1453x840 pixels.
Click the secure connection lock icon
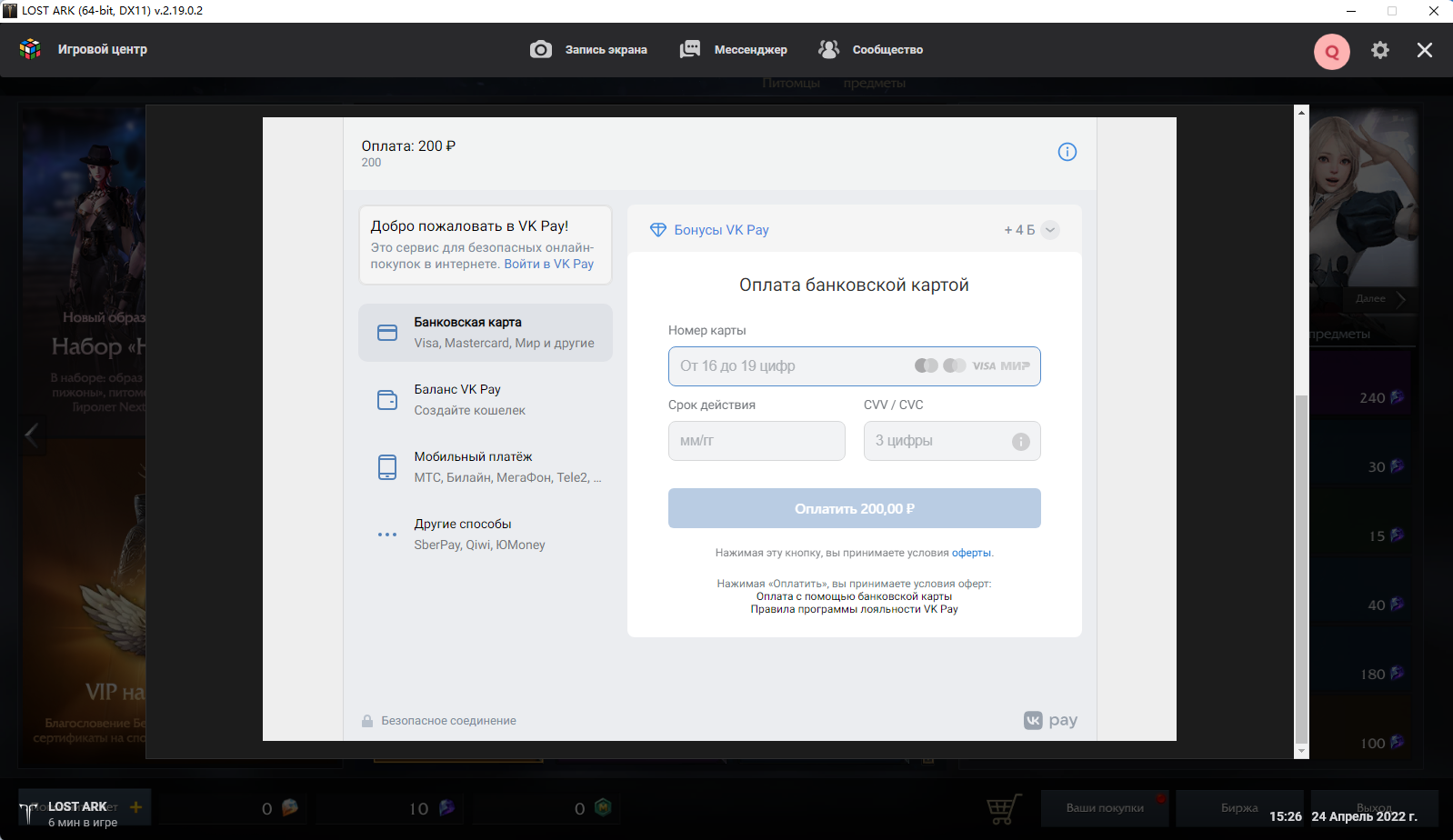pos(367,721)
